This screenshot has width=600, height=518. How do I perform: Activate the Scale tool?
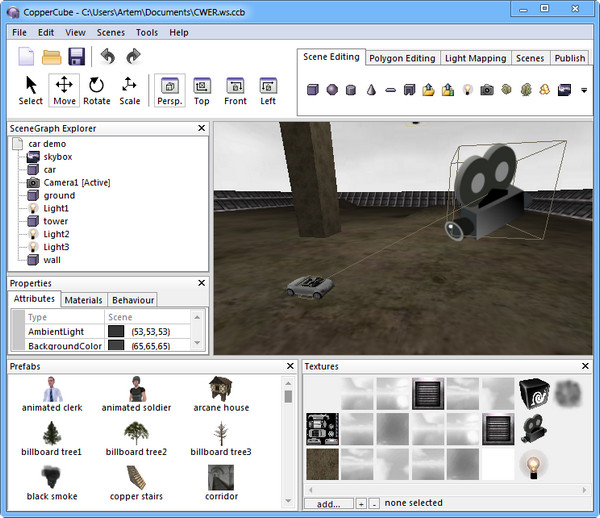tap(130, 90)
